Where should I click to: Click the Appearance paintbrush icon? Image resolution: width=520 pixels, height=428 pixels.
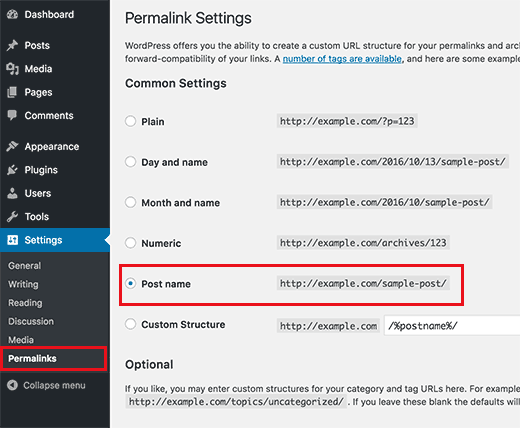(12, 146)
